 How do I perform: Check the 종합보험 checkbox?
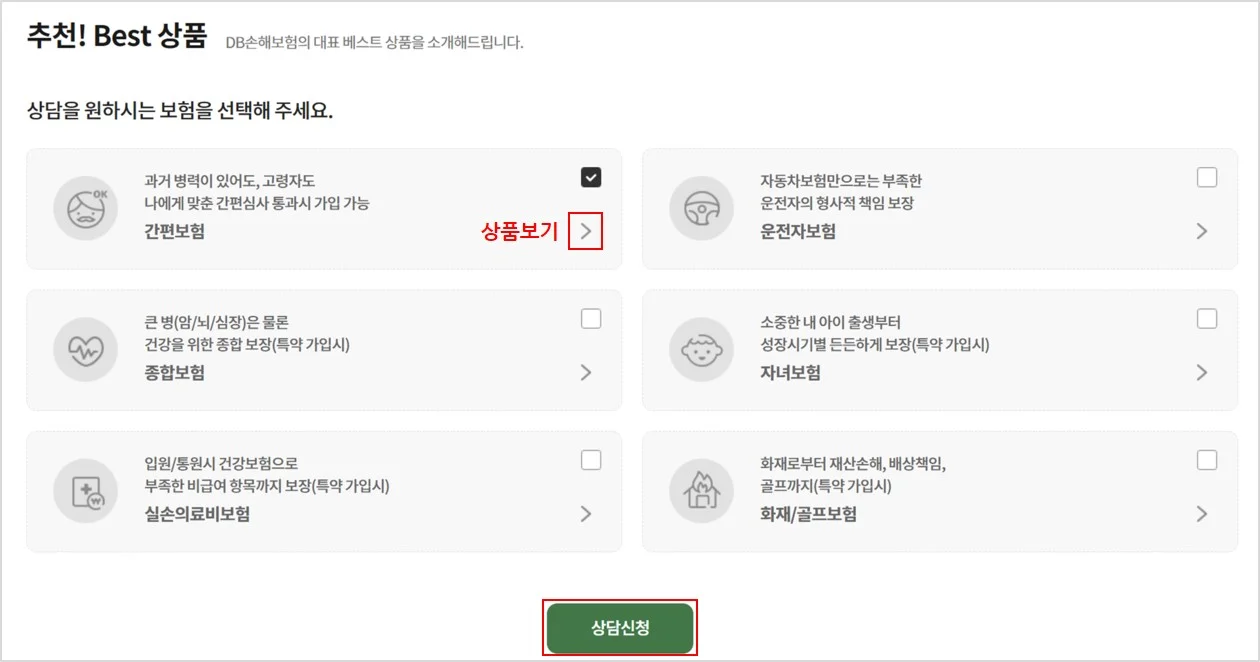click(591, 317)
